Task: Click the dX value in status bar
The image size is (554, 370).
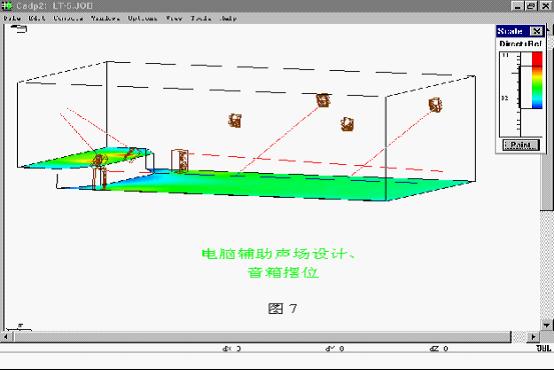Action: coord(232,349)
